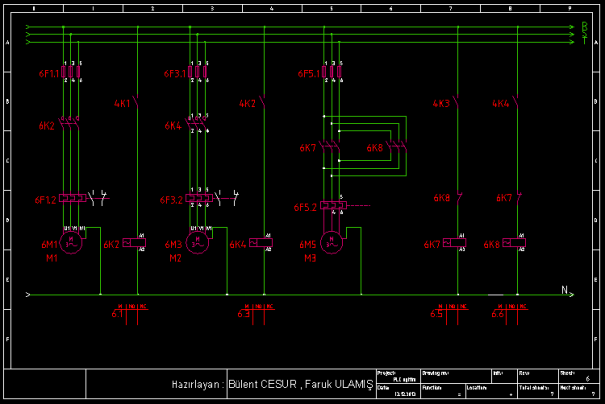605x404 pixels.
Task: Click the 6F3.1 three-pole fuse symbol
Action: [x=197, y=72]
